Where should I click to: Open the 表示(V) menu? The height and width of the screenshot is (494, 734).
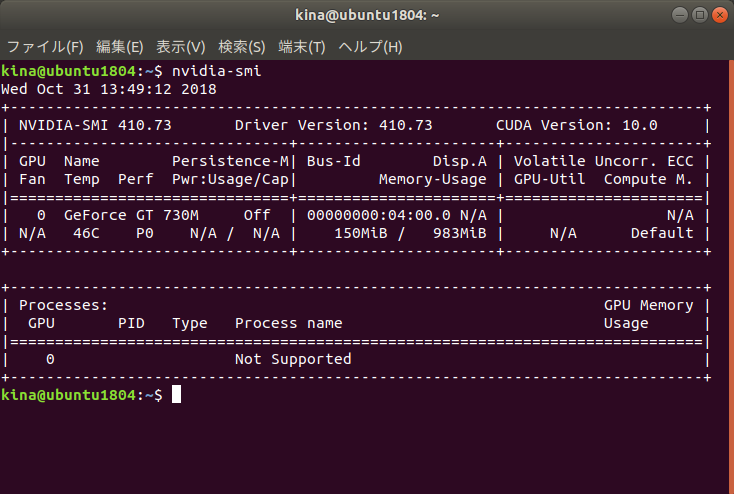180,47
